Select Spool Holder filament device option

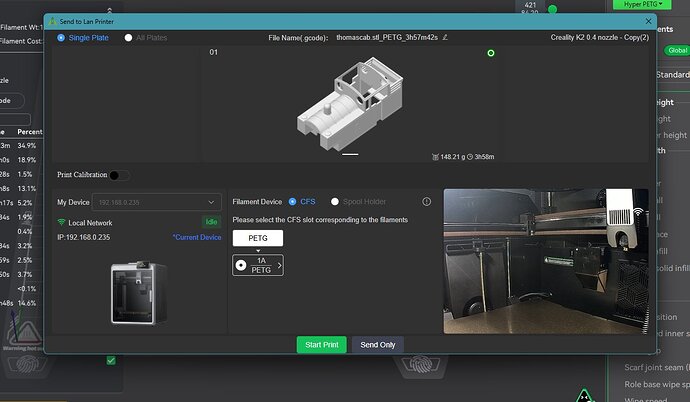335,201
